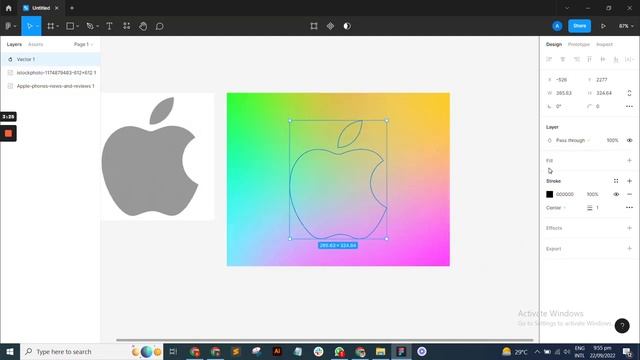This screenshot has height=360, width=640.
Task: Open a new tab with plus
Action: (x=72, y=8)
